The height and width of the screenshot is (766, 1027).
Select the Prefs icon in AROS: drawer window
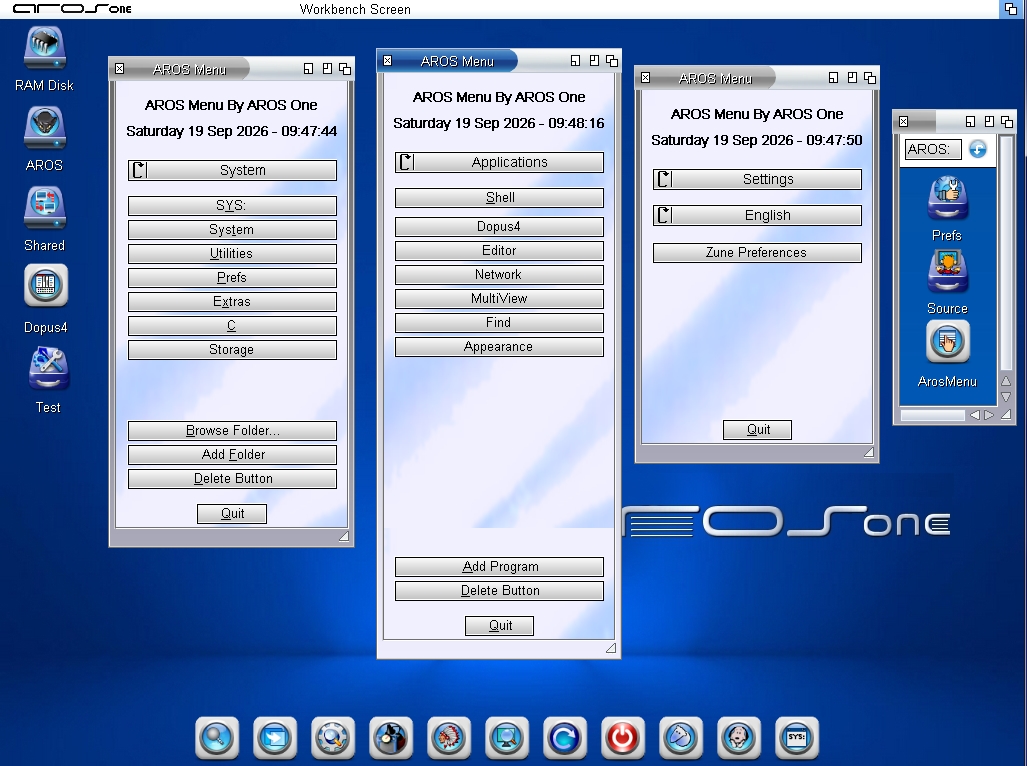pyautogui.click(x=947, y=198)
